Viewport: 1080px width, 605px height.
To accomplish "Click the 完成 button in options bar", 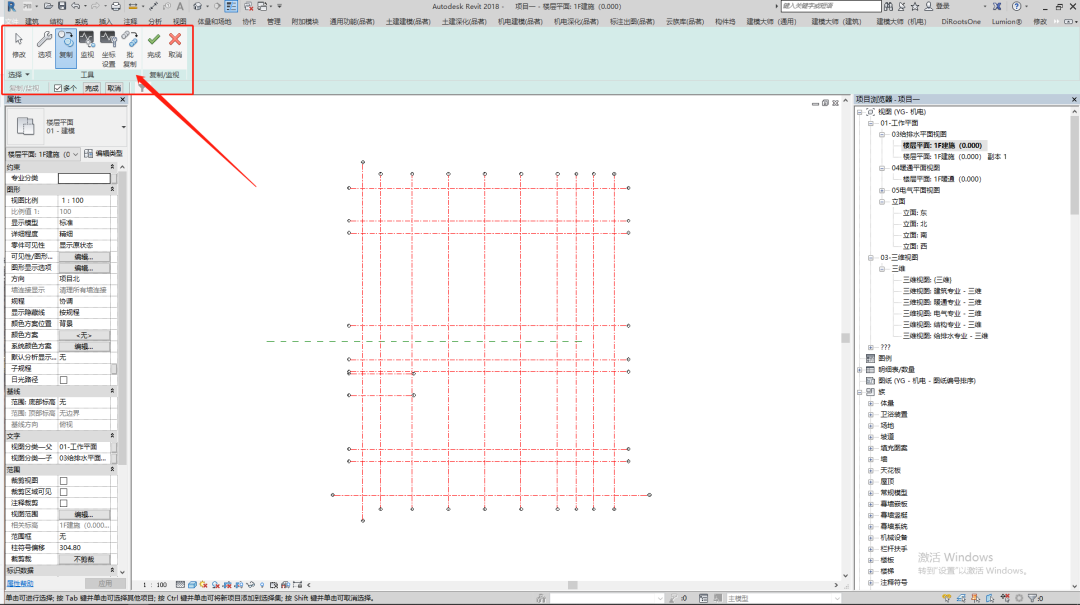I will click(x=92, y=88).
